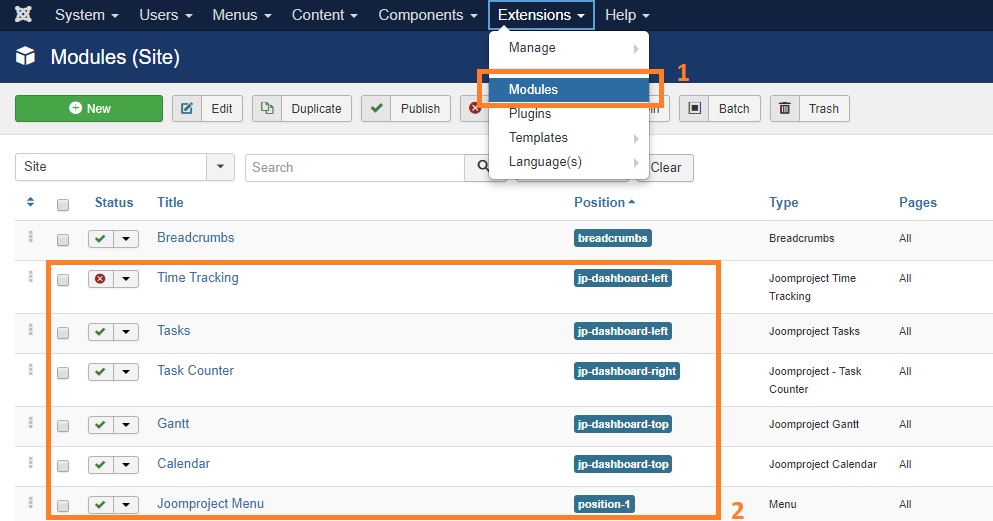Expand Templates submenu in Extensions

pos(569,138)
